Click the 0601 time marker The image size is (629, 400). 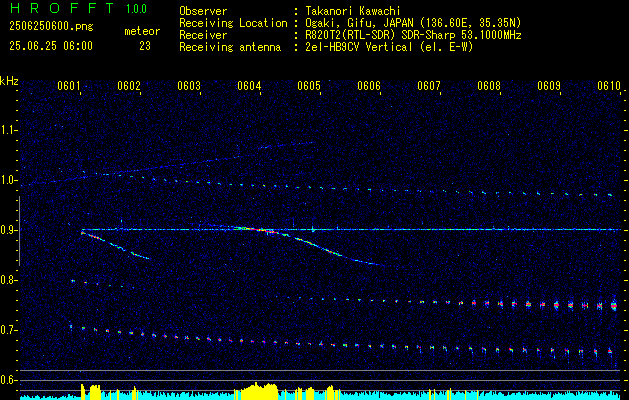(x=69, y=85)
